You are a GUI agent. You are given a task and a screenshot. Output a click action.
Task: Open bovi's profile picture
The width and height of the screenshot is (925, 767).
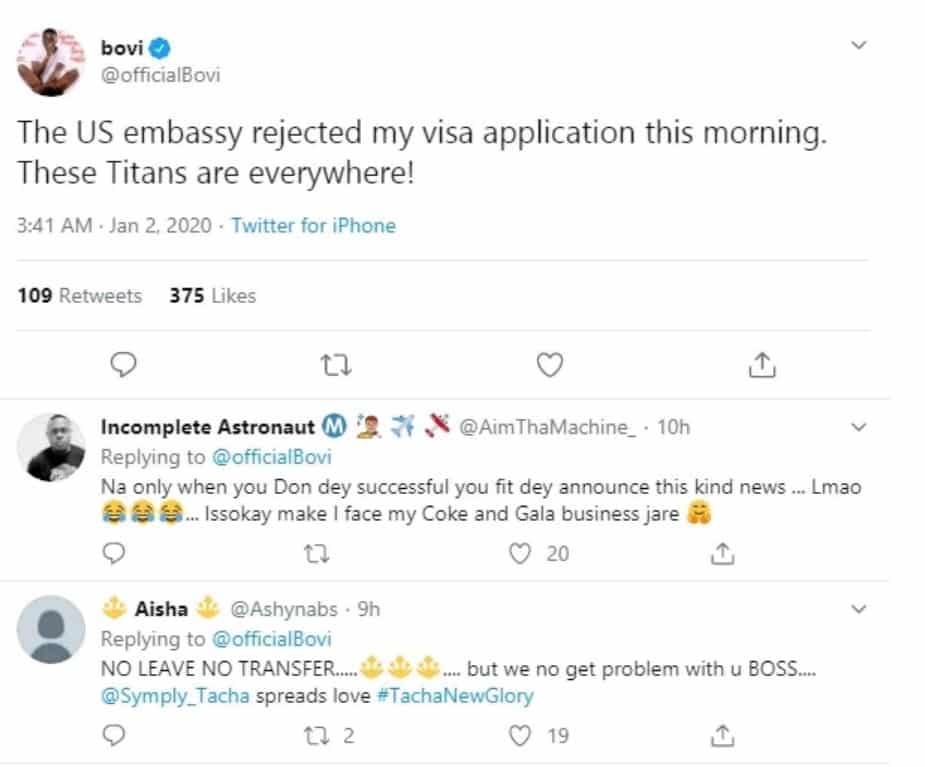[x=49, y=61]
